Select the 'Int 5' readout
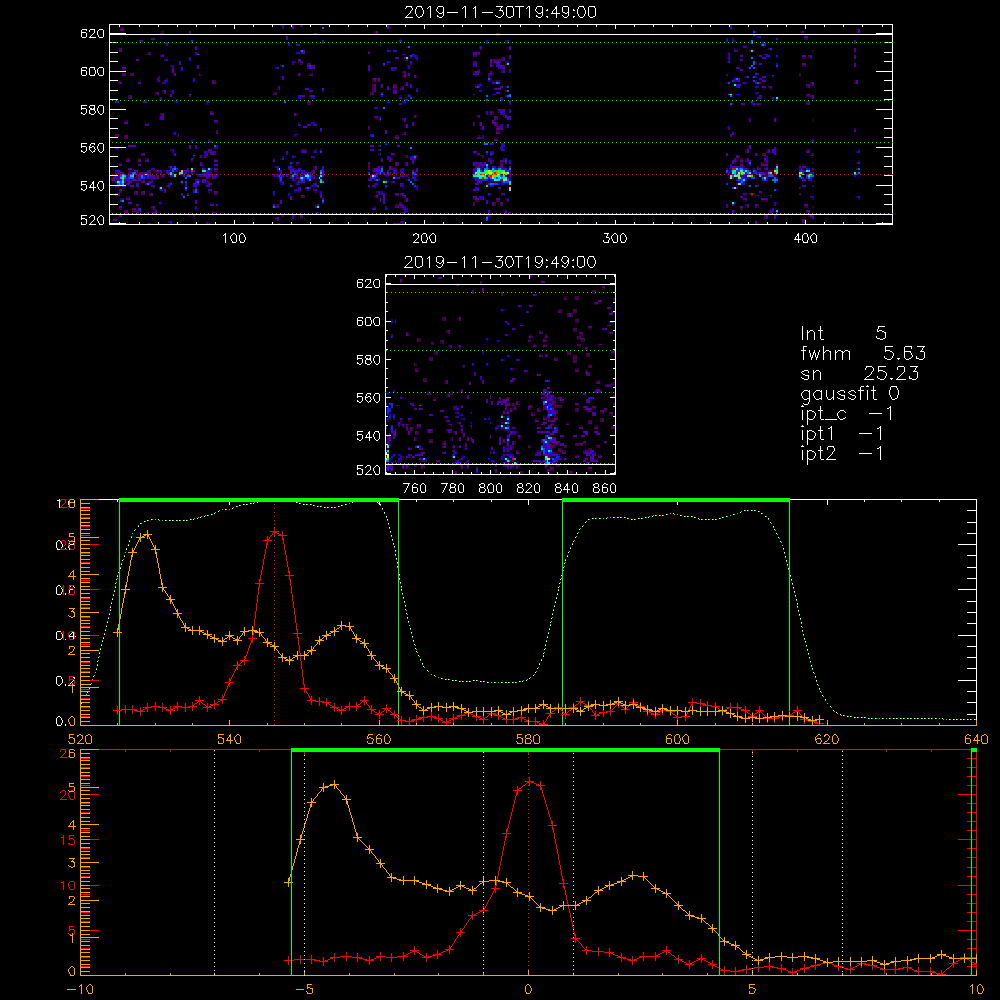 pyautogui.click(x=843, y=334)
